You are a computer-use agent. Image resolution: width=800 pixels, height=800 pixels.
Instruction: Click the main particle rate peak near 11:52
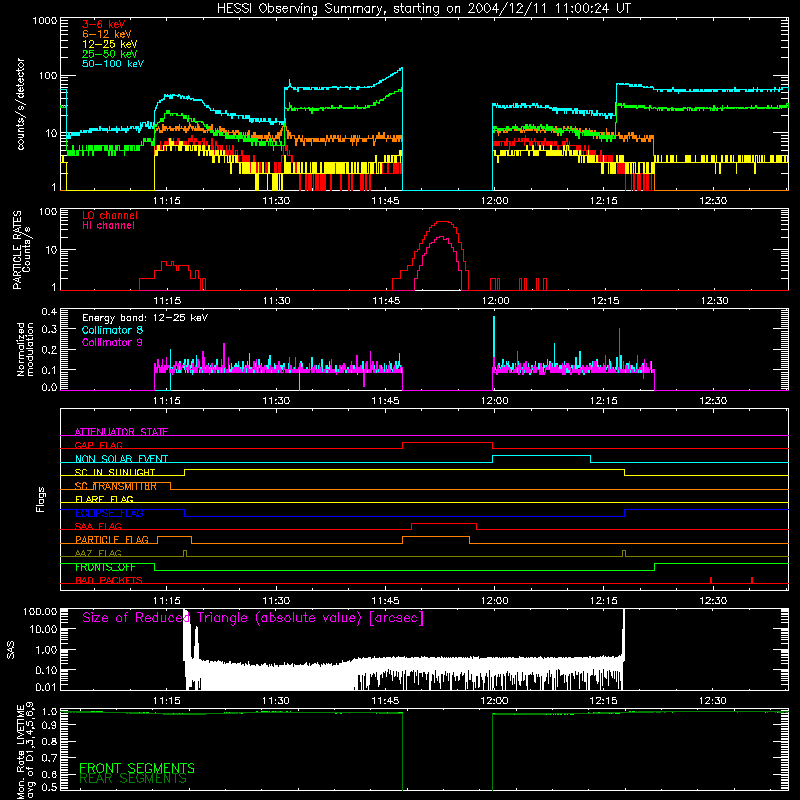pos(443,222)
